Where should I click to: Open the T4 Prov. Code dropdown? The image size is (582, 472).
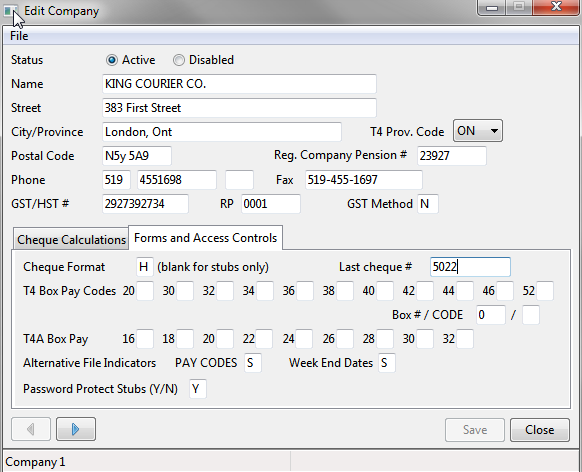coord(478,131)
